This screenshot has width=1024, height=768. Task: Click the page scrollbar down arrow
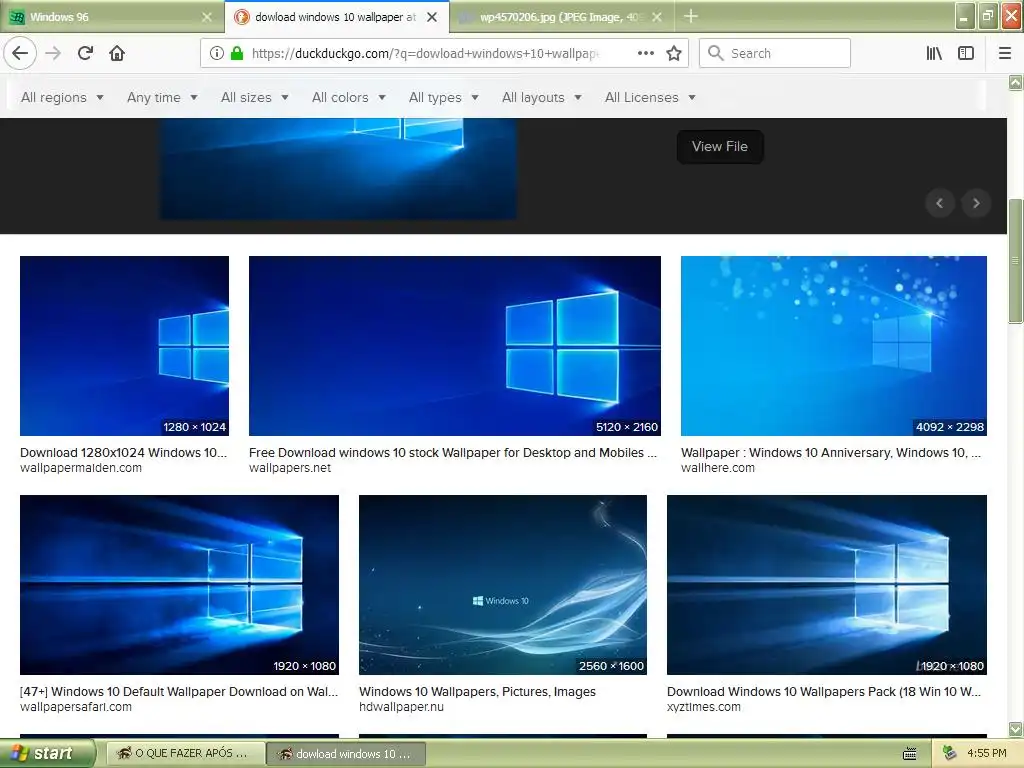click(1016, 729)
